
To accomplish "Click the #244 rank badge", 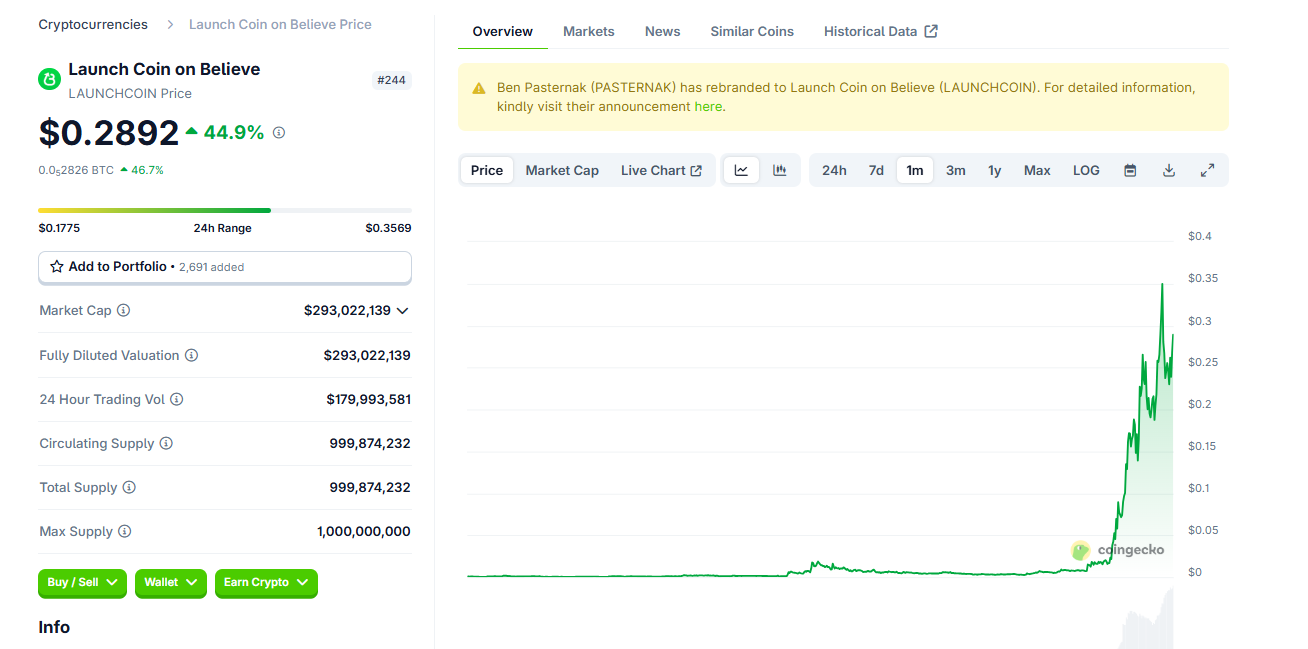I will [x=391, y=80].
